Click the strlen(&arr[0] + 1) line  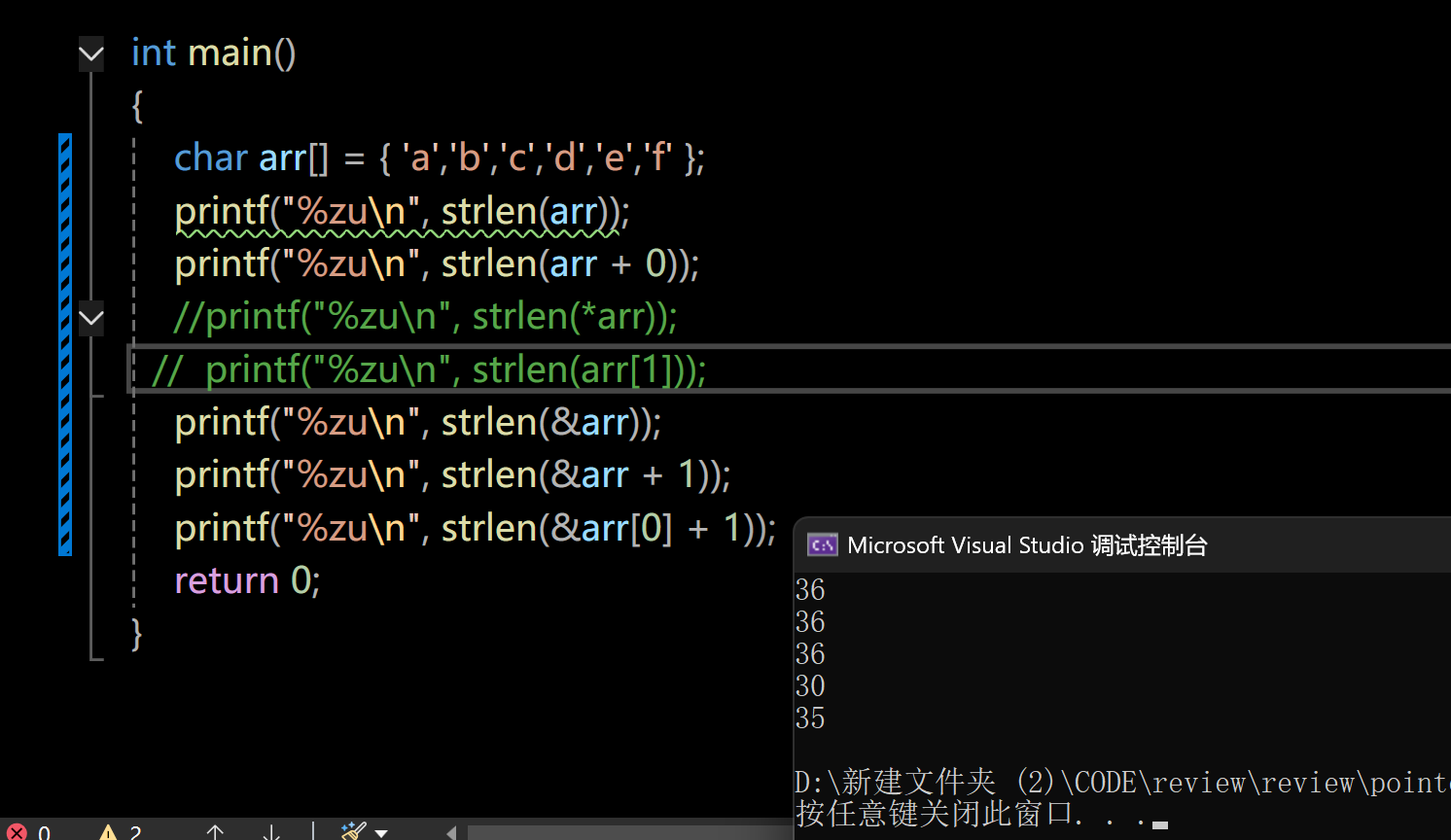coord(476,528)
